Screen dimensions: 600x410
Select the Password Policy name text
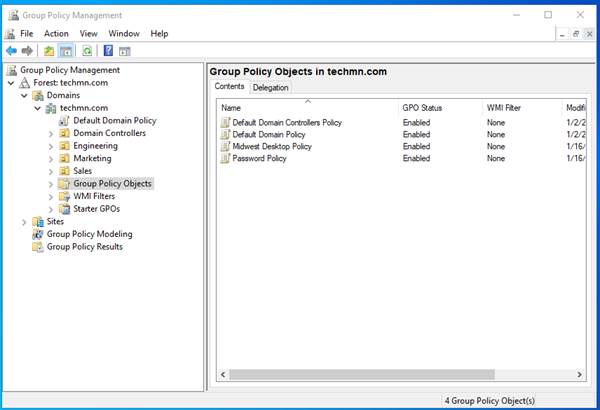259,158
